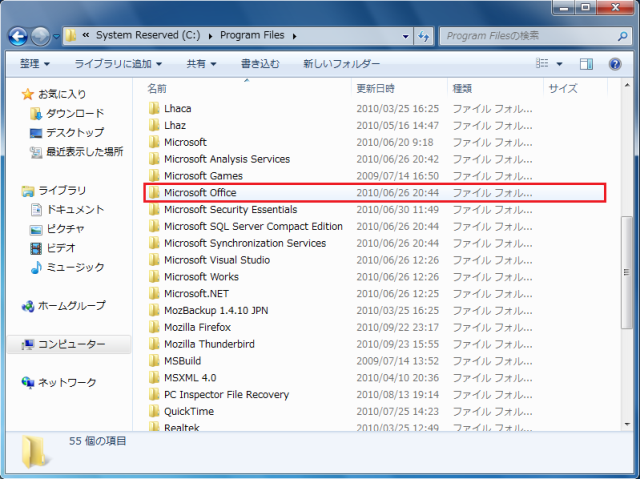Open recent pages dropdown beside navigation arrows
Viewport: 640px width, 479px height.
click(x=56, y=37)
